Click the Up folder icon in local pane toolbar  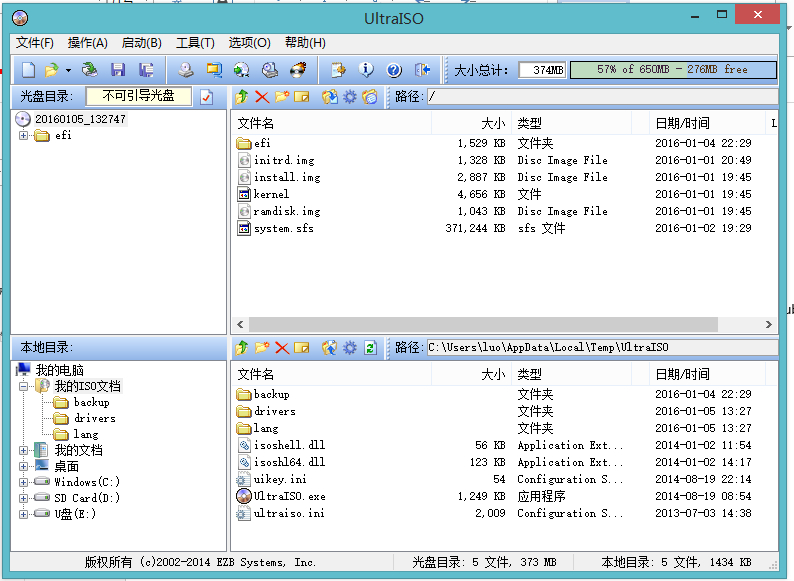242,347
